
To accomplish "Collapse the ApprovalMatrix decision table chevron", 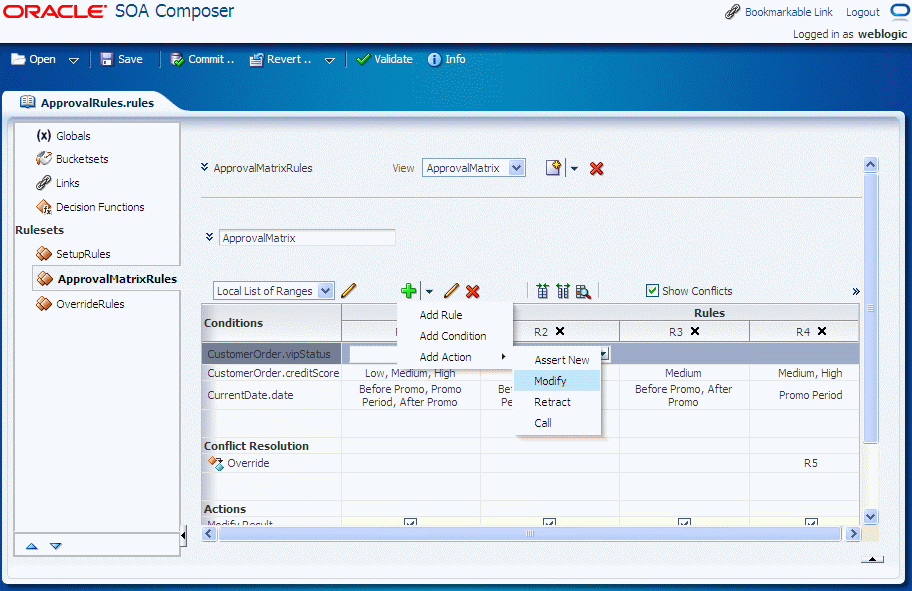I will (x=209, y=237).
